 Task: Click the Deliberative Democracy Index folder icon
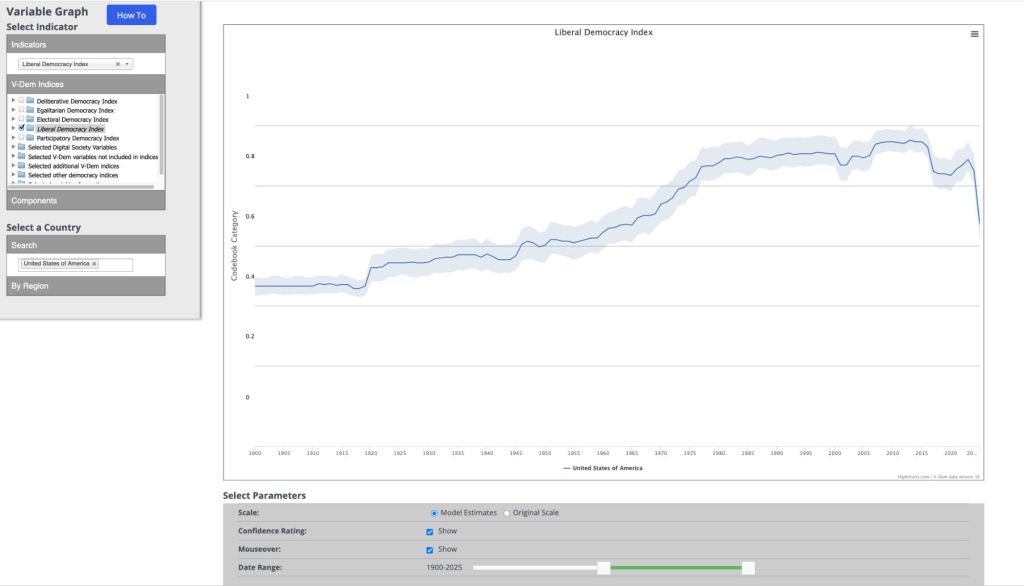pos(30,101)
